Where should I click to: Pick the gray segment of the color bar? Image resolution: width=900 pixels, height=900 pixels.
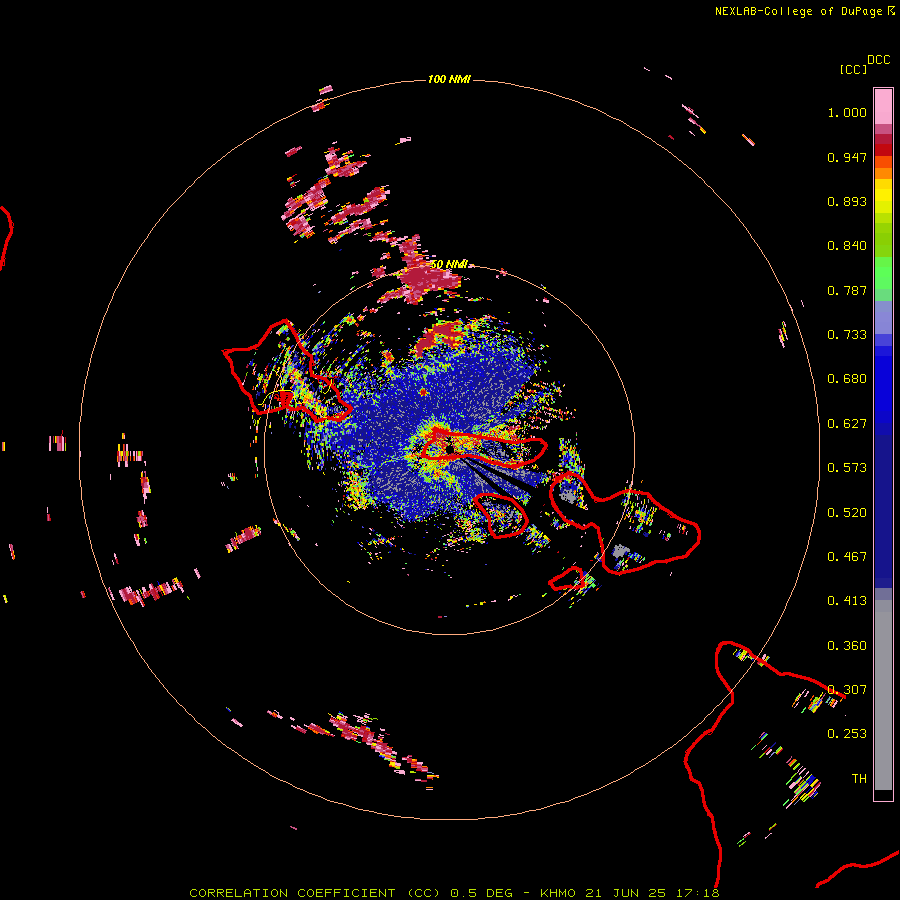(x=883, y=695)
